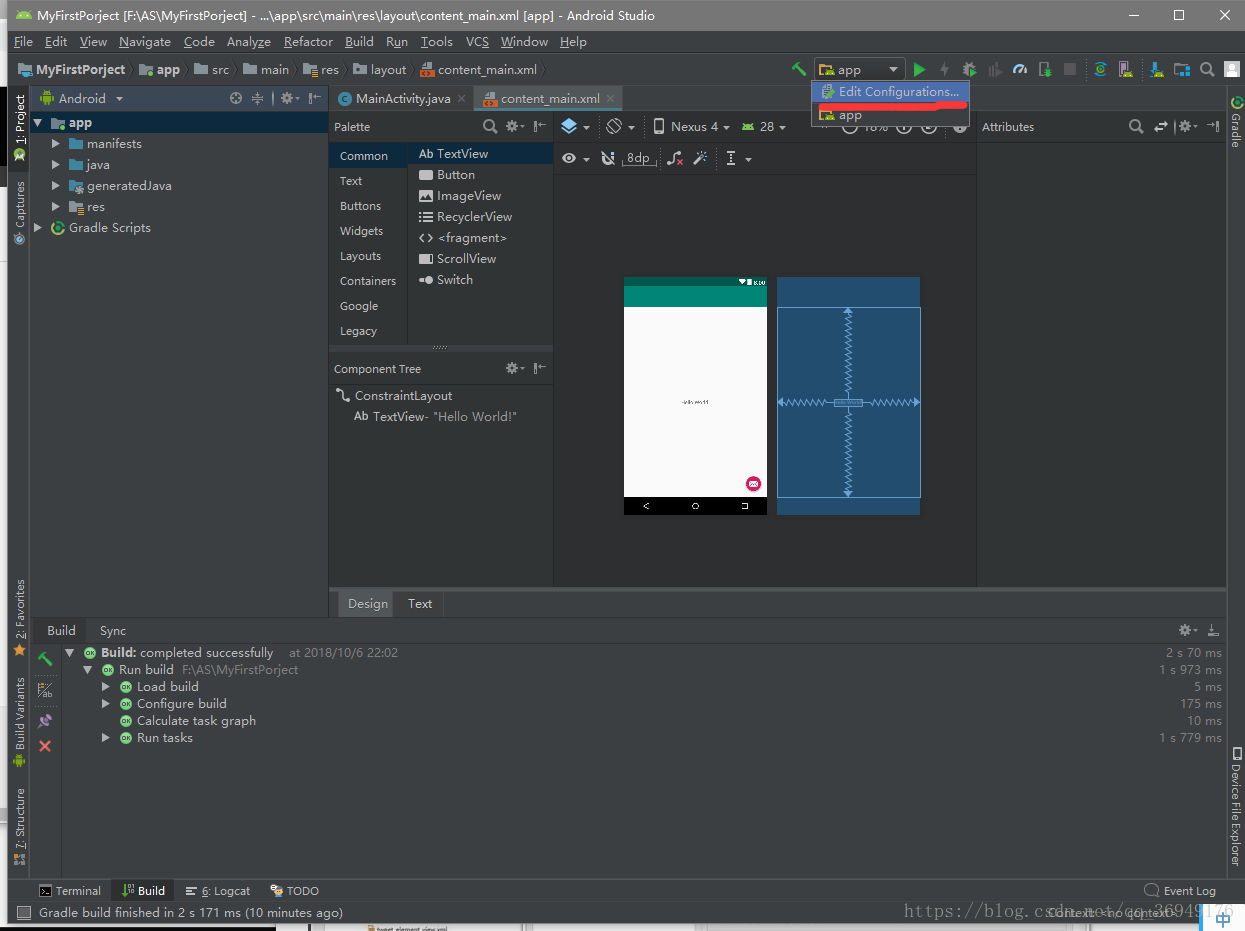This screenshot has width=1245, height=931.
Task: Switch to the Text tab of the layout editor
Action: click(x=420, y=603)
